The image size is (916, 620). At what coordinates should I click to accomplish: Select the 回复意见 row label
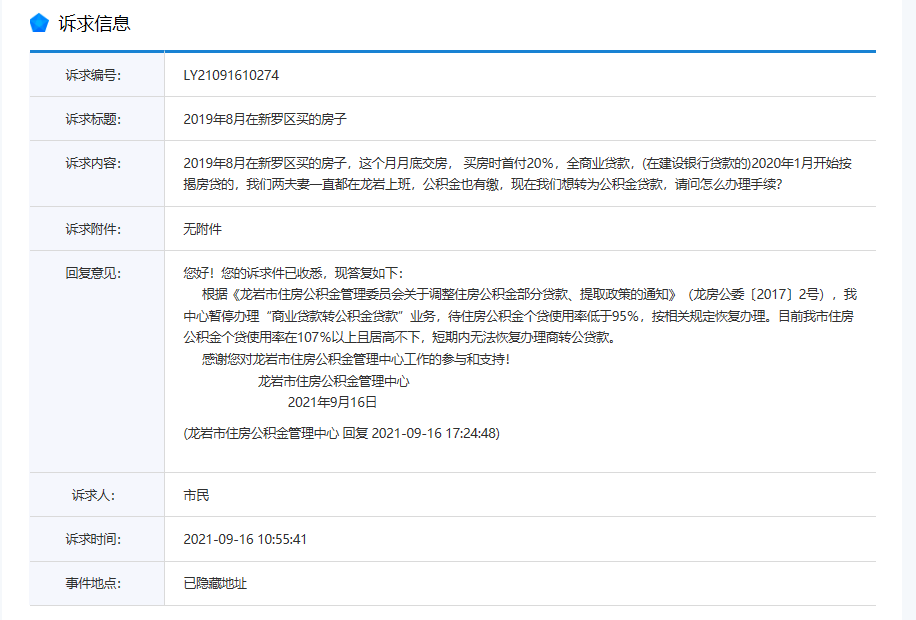(93, 273)
